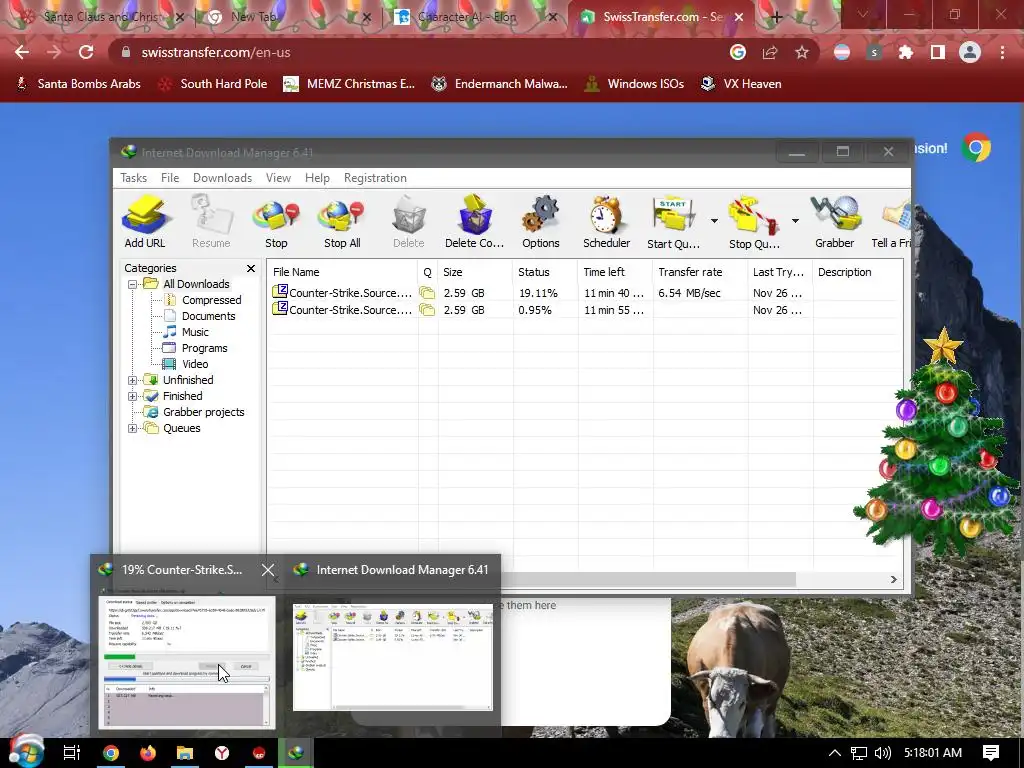Screen dimensions: 1024x768
Task: Open the View menu
Action: tap(278, 178)
